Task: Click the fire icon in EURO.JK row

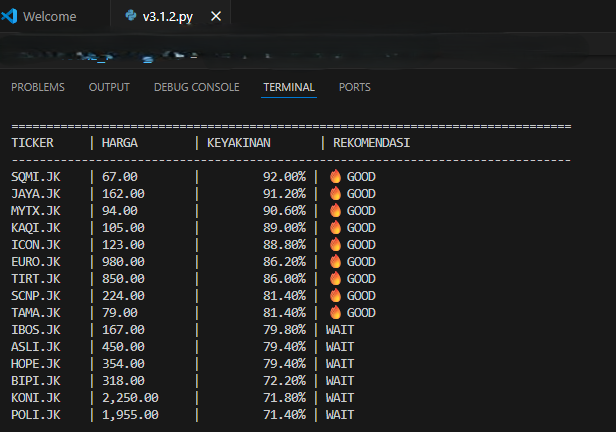Action: point(335,262)
